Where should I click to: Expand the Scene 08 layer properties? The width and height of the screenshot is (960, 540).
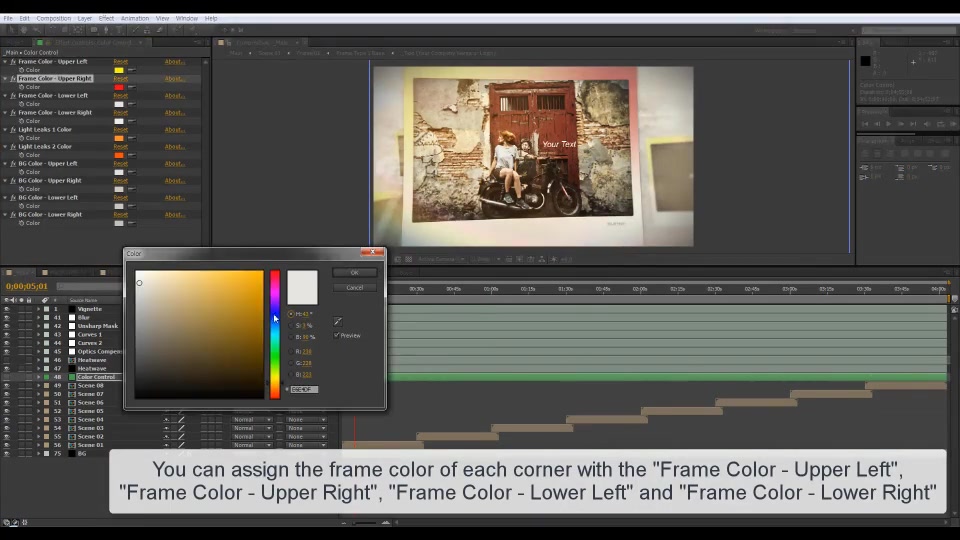pyautogui.click(x=38, y=386)
